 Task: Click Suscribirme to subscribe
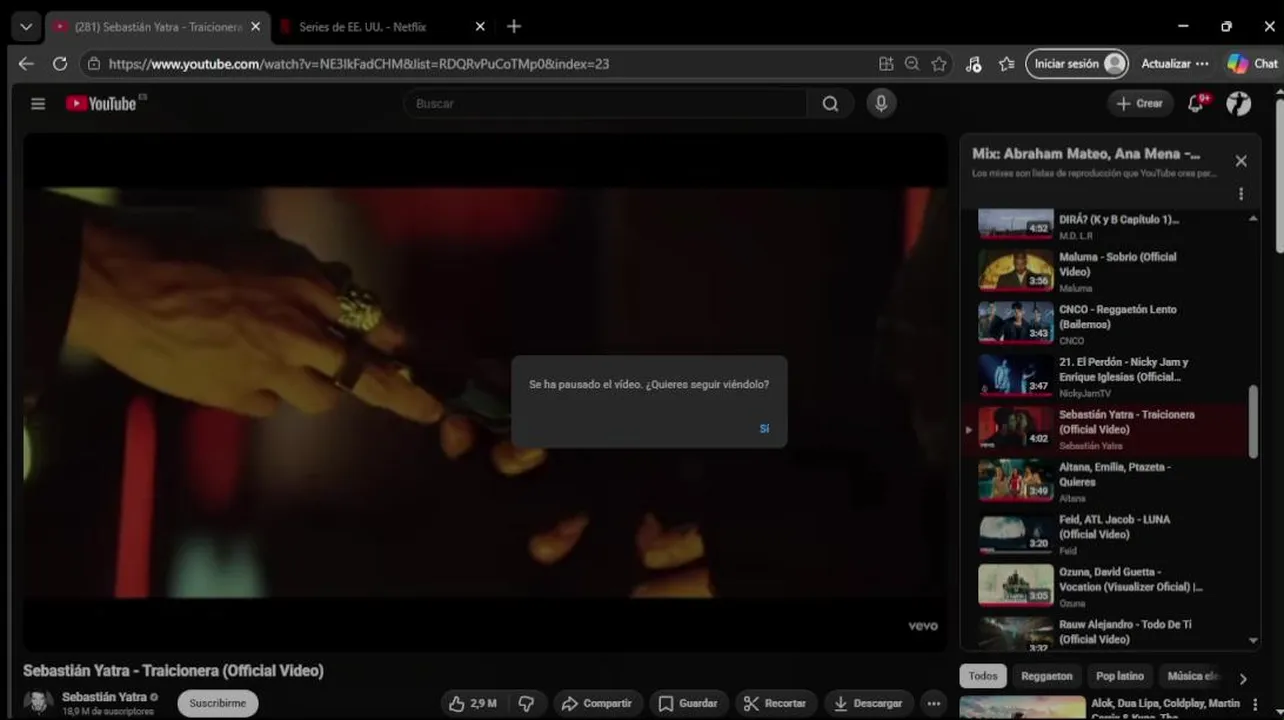(x=218, y=703)
